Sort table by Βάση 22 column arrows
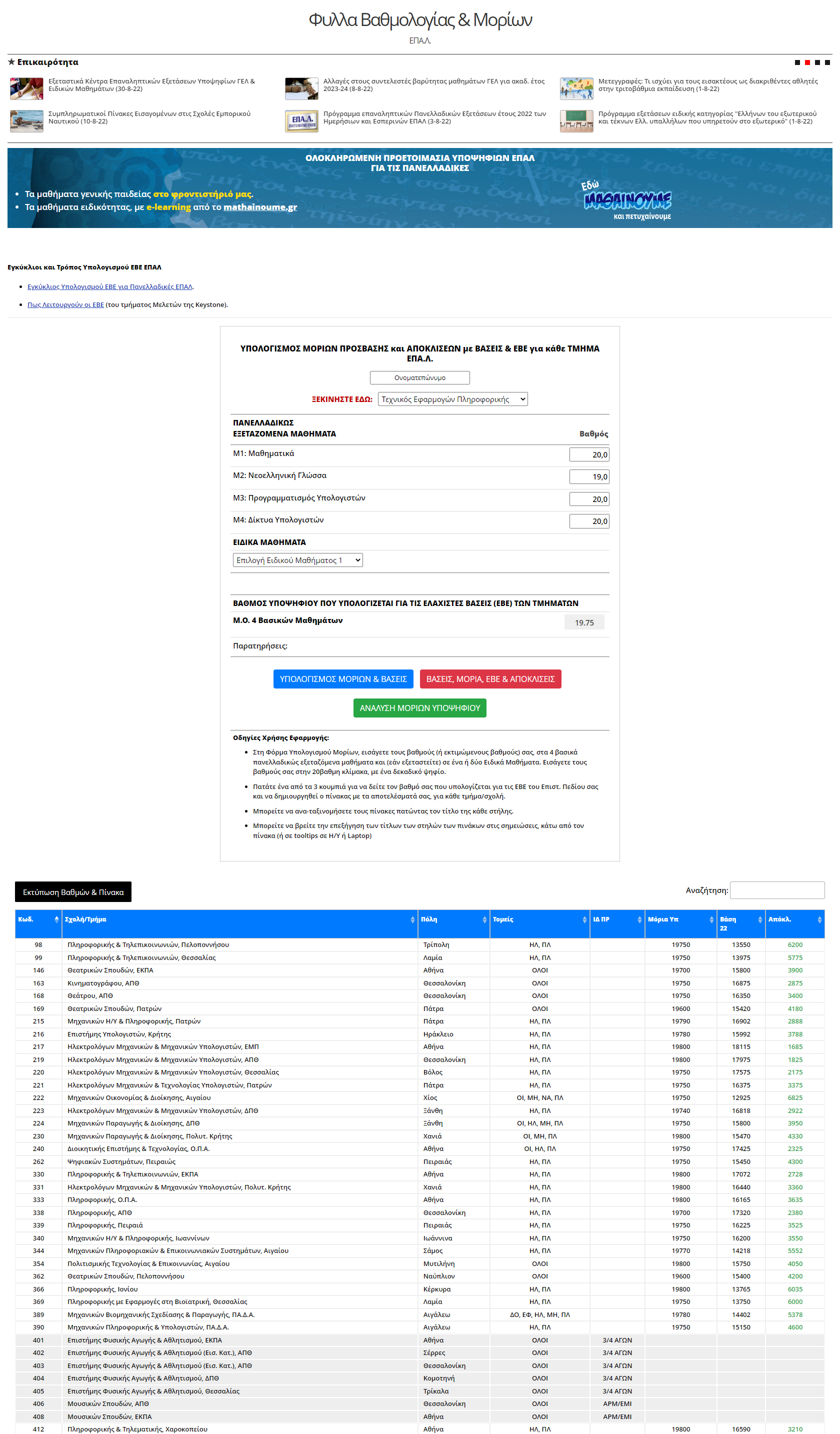The width and height of the screenshot is (840, 1434). coord(760,919)
